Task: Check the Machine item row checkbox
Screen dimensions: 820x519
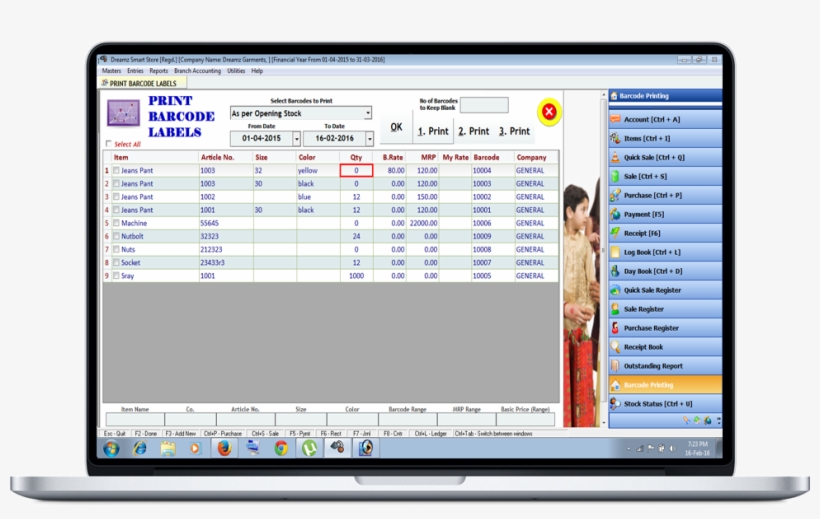Action: (x=116, y=223)
